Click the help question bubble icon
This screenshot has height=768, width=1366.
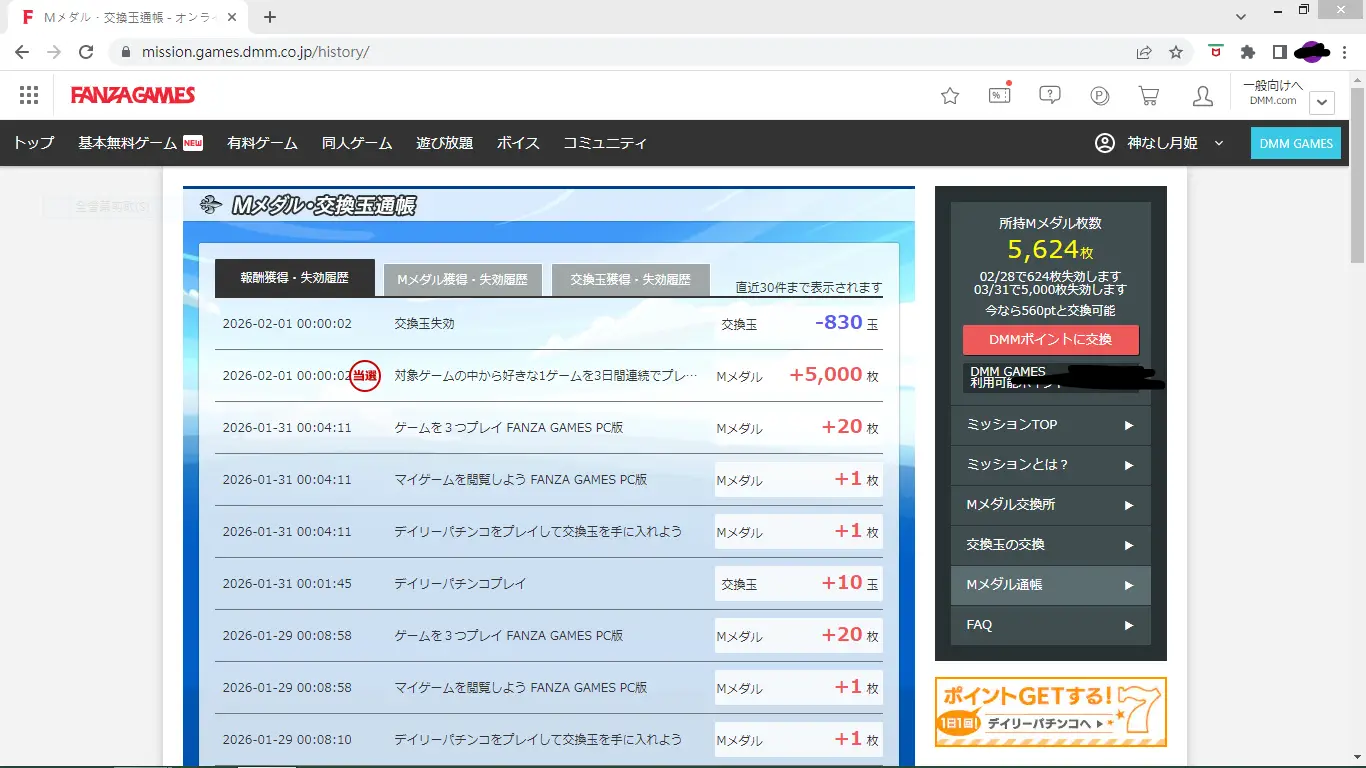tap(1049, 95)
